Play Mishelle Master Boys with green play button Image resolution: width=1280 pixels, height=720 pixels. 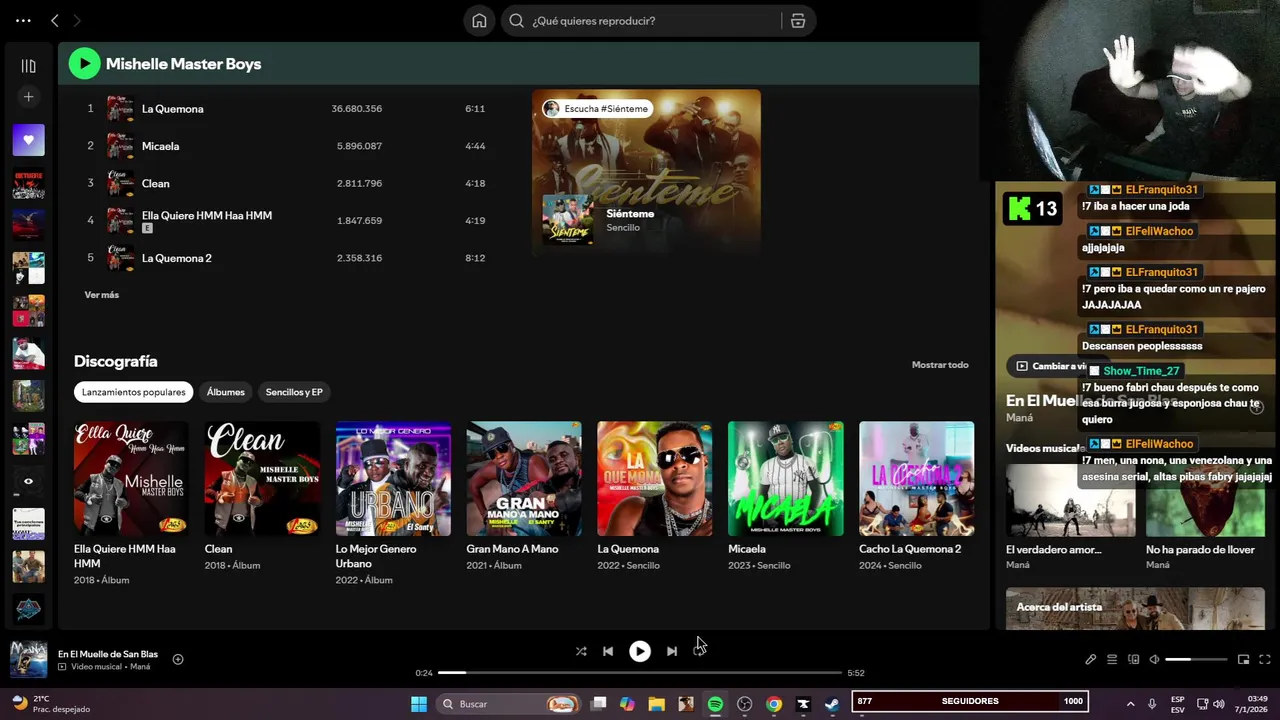(84, 63)
